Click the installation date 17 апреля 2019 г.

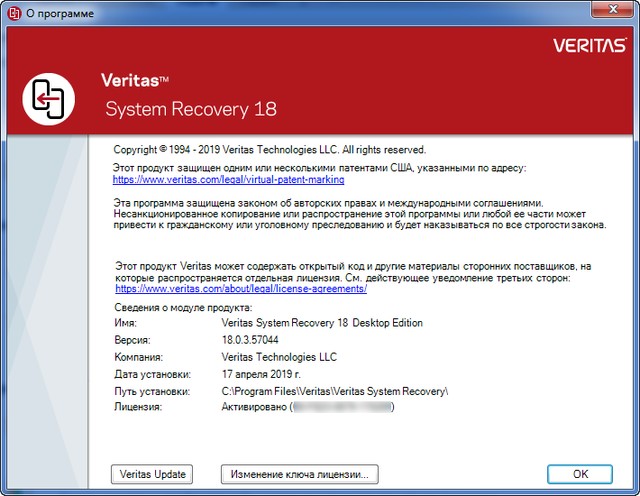262,374
